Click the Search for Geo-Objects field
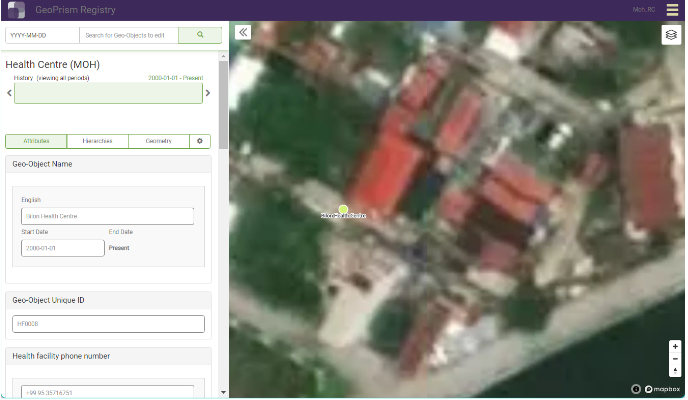This screenshot has height=400, width=688. pos(128,35)
